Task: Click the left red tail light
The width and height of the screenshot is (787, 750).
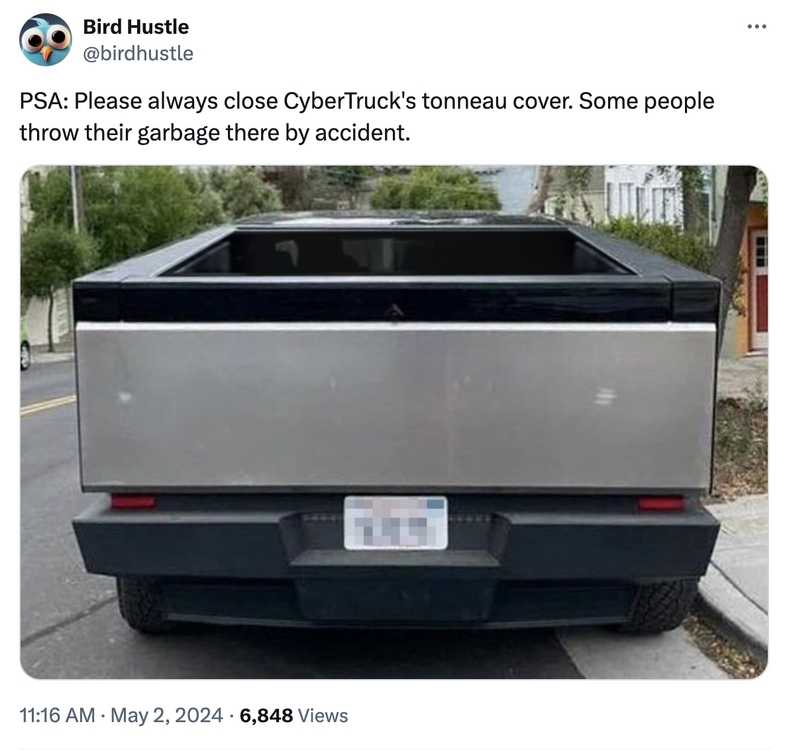Action: (x=133, y=502)
